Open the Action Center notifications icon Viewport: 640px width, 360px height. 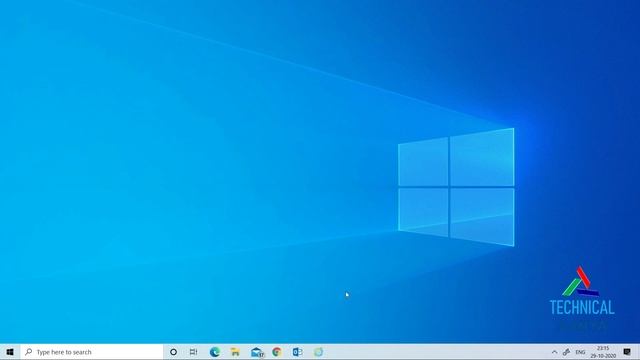(x=627, y=352)
